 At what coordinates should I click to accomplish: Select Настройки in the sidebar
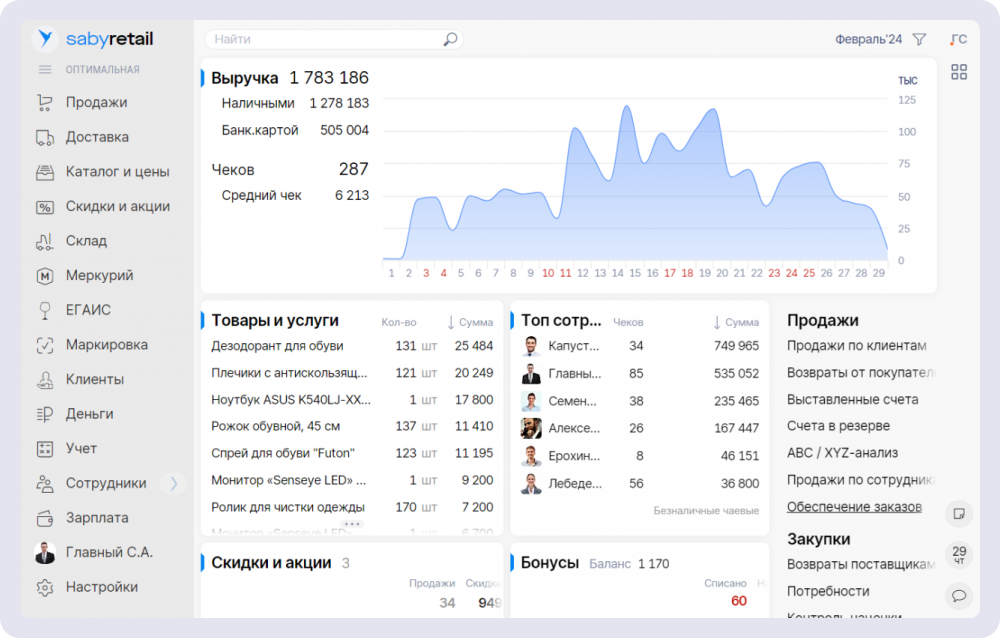pyautogui.click(x=101, y=587)
